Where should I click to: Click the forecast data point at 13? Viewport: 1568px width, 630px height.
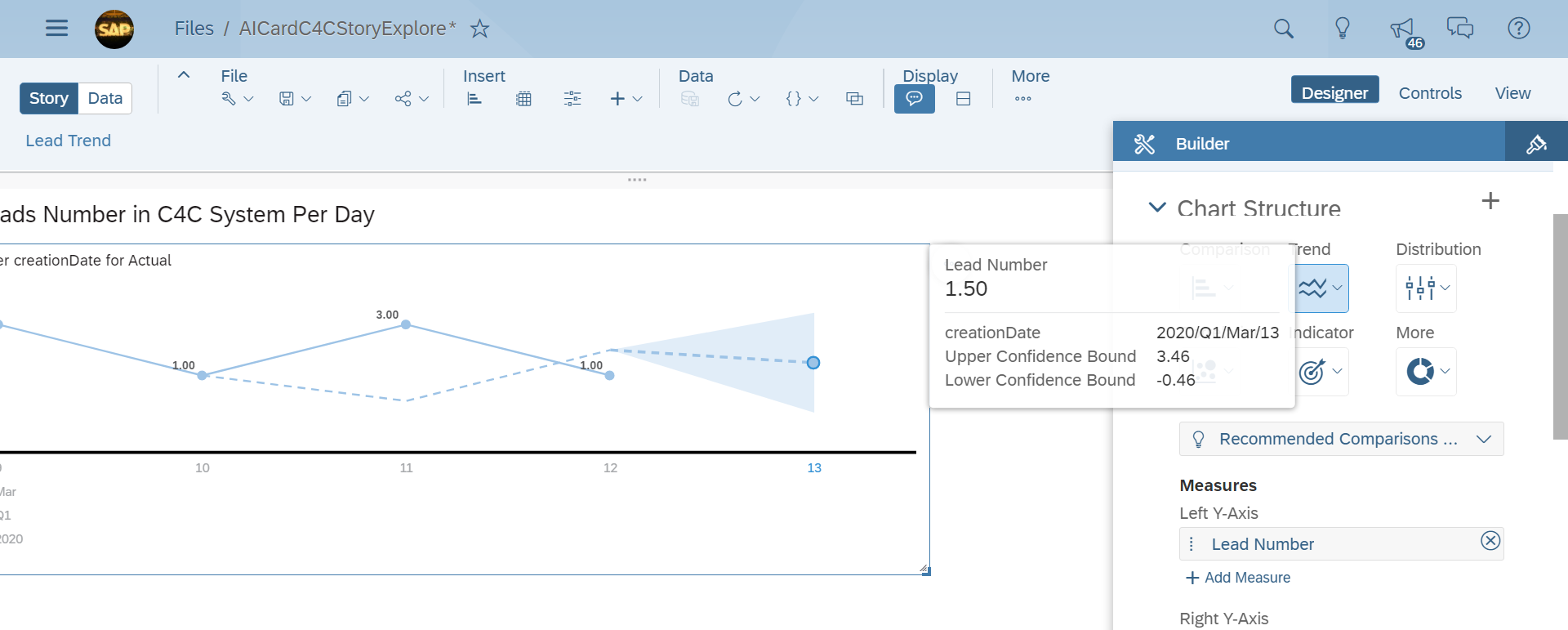(813, 363)
